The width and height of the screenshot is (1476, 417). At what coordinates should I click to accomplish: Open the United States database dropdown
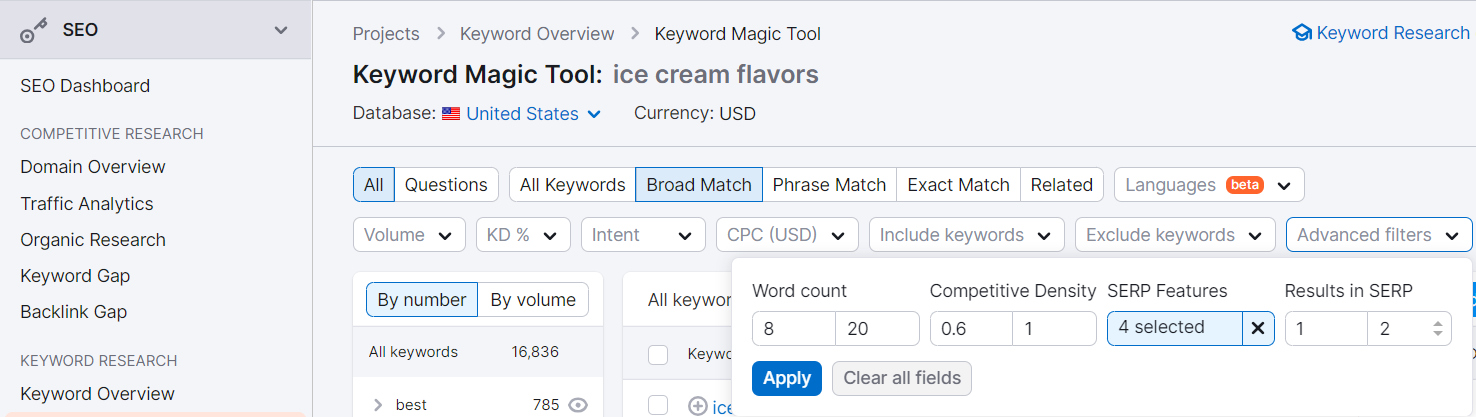tap(534, 114)
